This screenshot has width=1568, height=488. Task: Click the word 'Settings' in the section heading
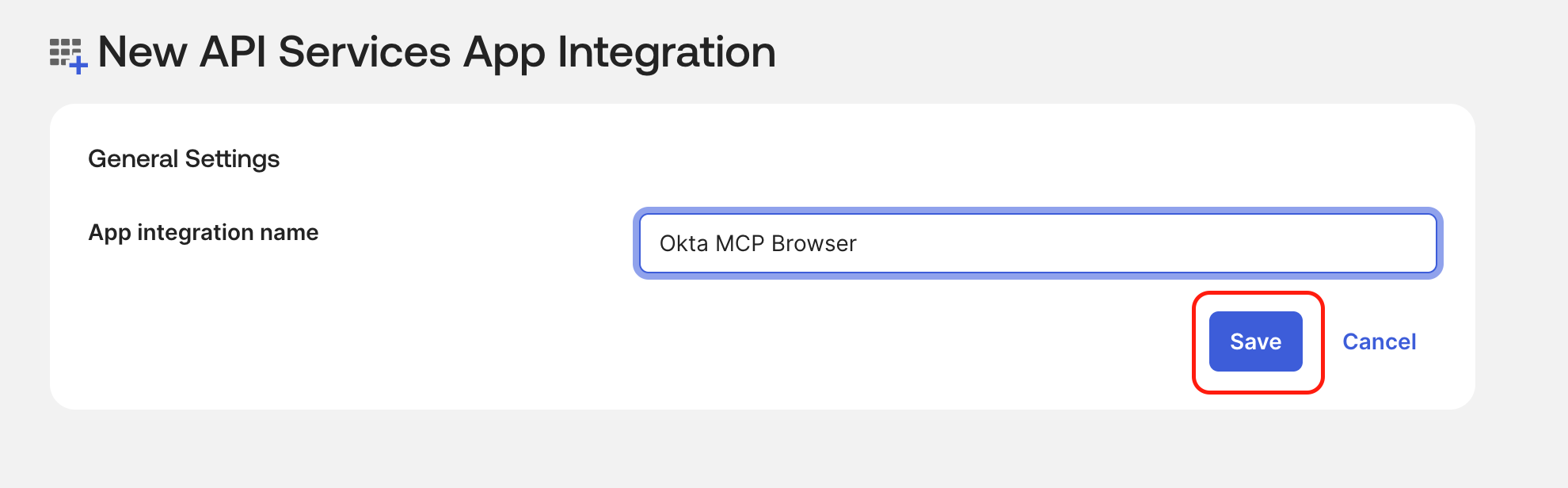(x=232, y=159)
